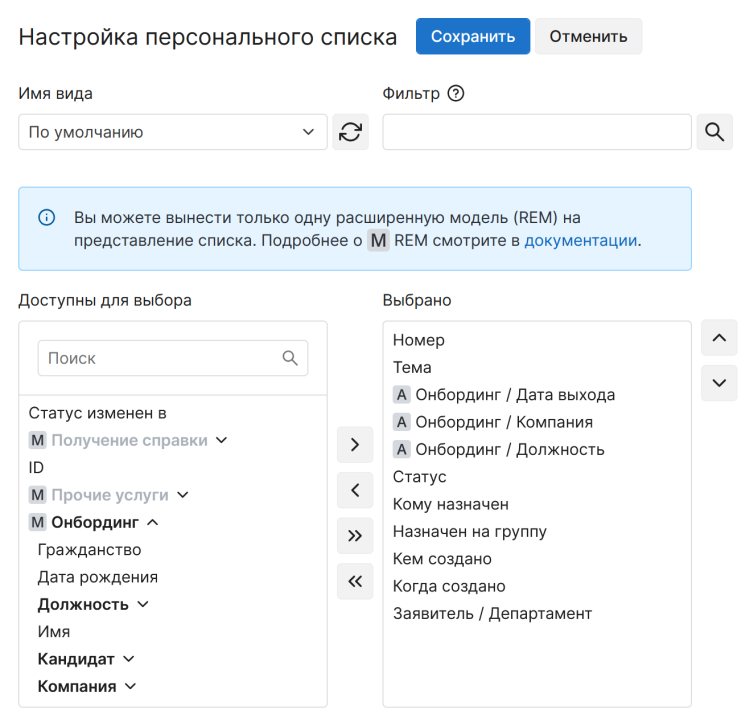Select Статус изменен в in available list
The width and height of the screenshot is (750, 722).
click(x=98, y=413)
